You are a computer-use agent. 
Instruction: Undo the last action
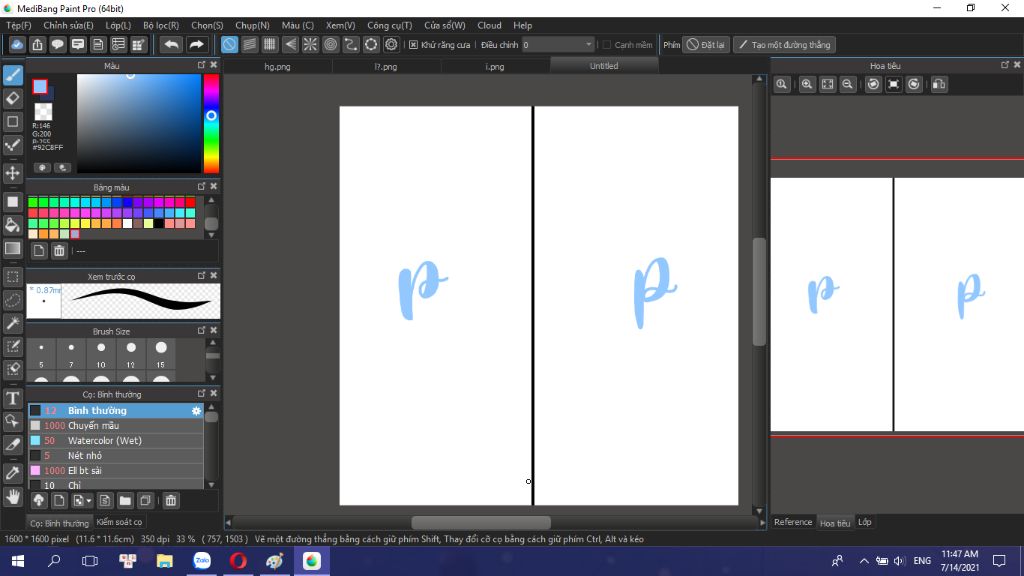tap(171, 44)
